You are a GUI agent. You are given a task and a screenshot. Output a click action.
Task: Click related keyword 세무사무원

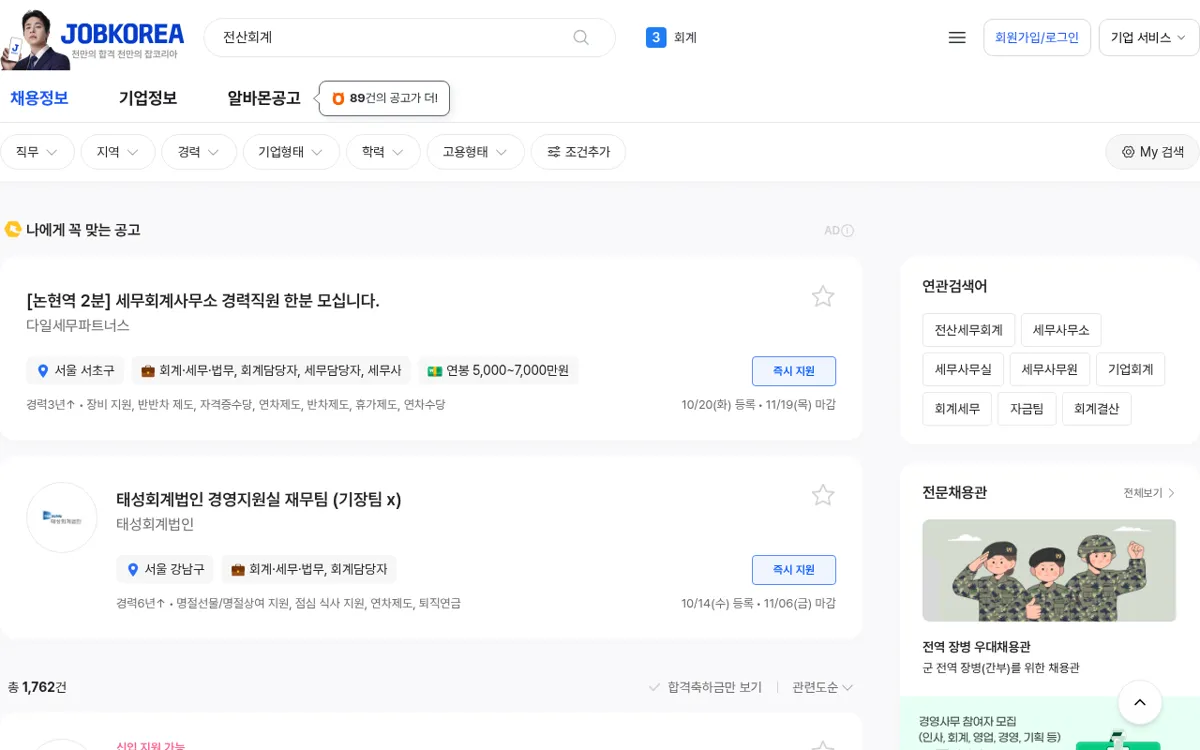1050,369
